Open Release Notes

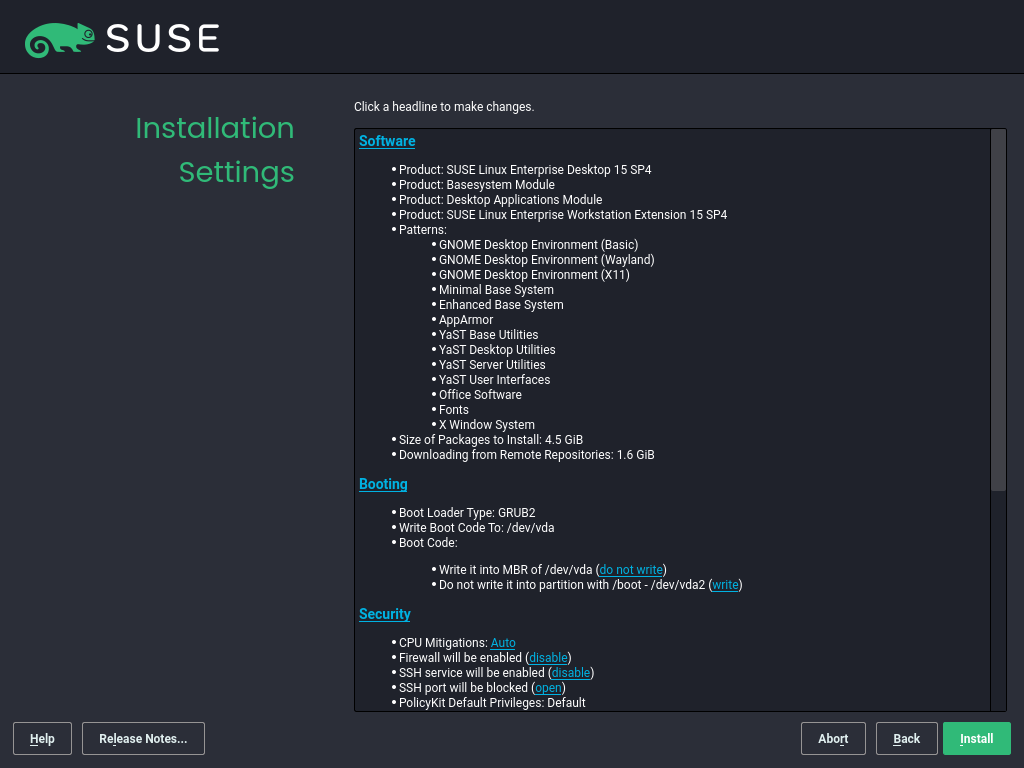pos(143,739)
